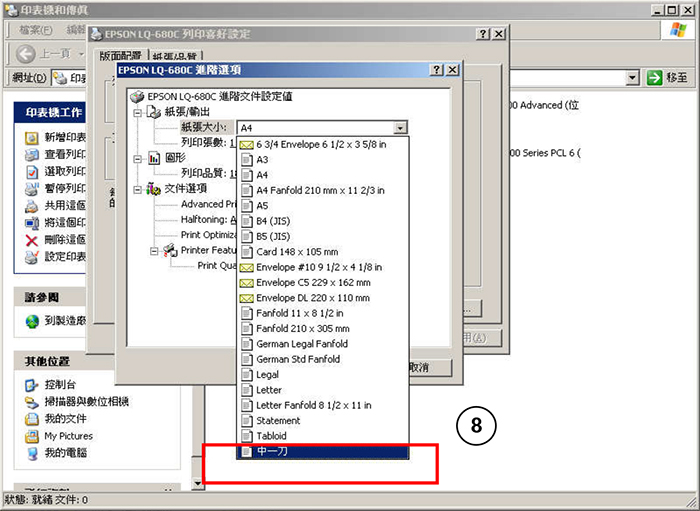Switch to the 紙張/品質 tab
Viewport: 700px width, 511px height.
175,56
